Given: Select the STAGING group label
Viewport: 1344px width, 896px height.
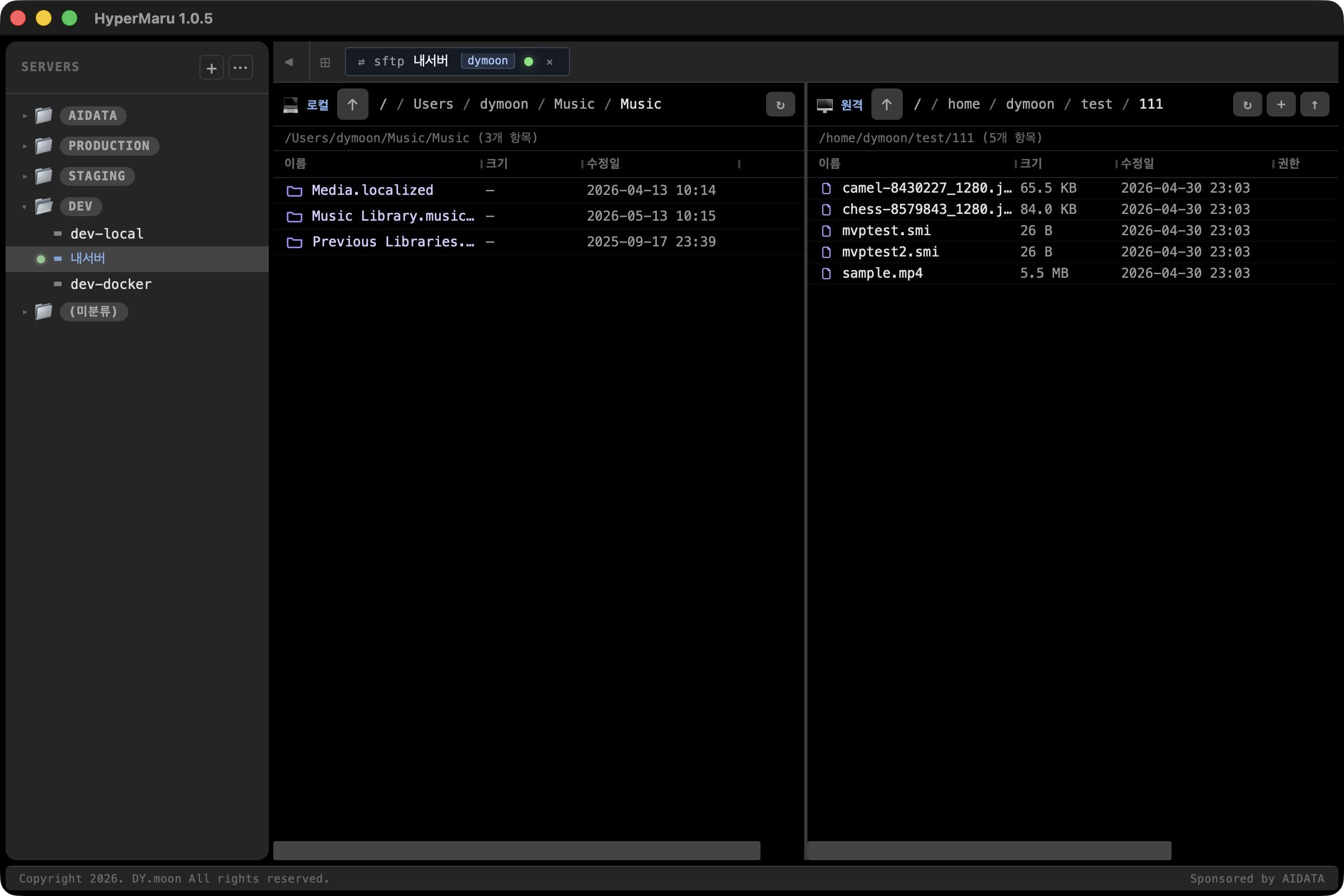Looking at the screenshot, I should click(x=97, y=176).
